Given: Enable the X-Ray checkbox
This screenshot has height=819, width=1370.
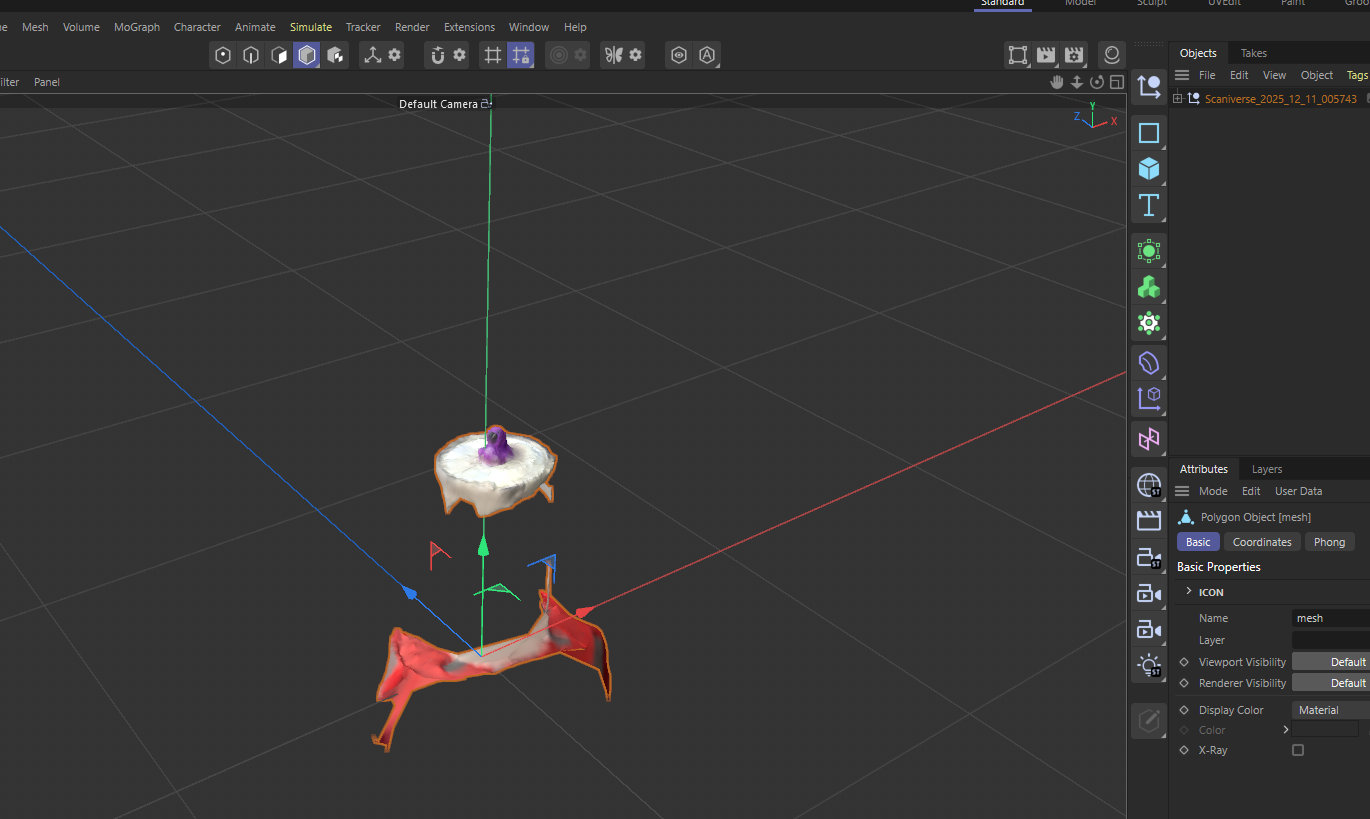Looking at the screenshot, I should (1297, 750).
